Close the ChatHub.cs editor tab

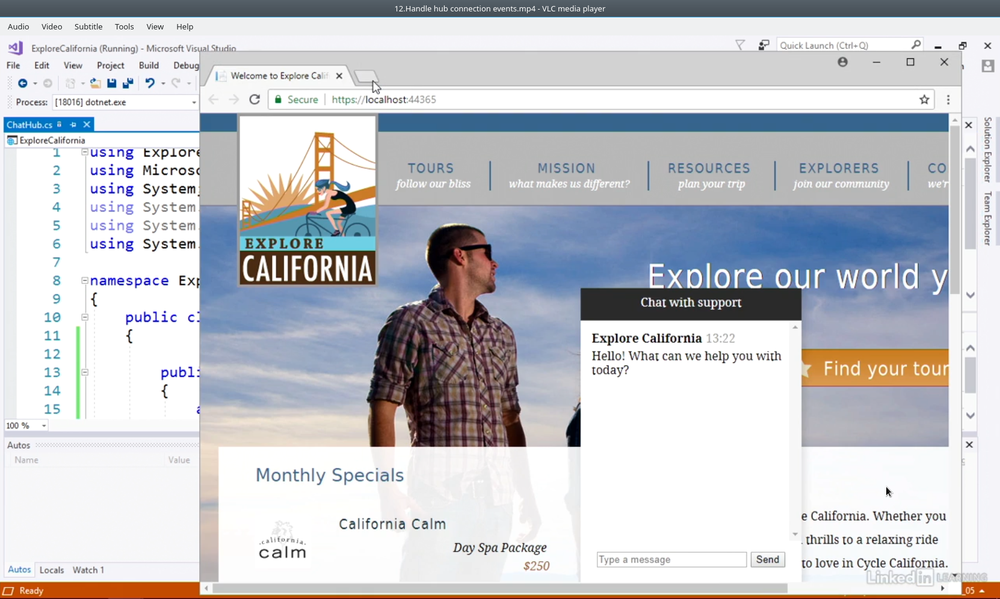[x=87, y=124]
